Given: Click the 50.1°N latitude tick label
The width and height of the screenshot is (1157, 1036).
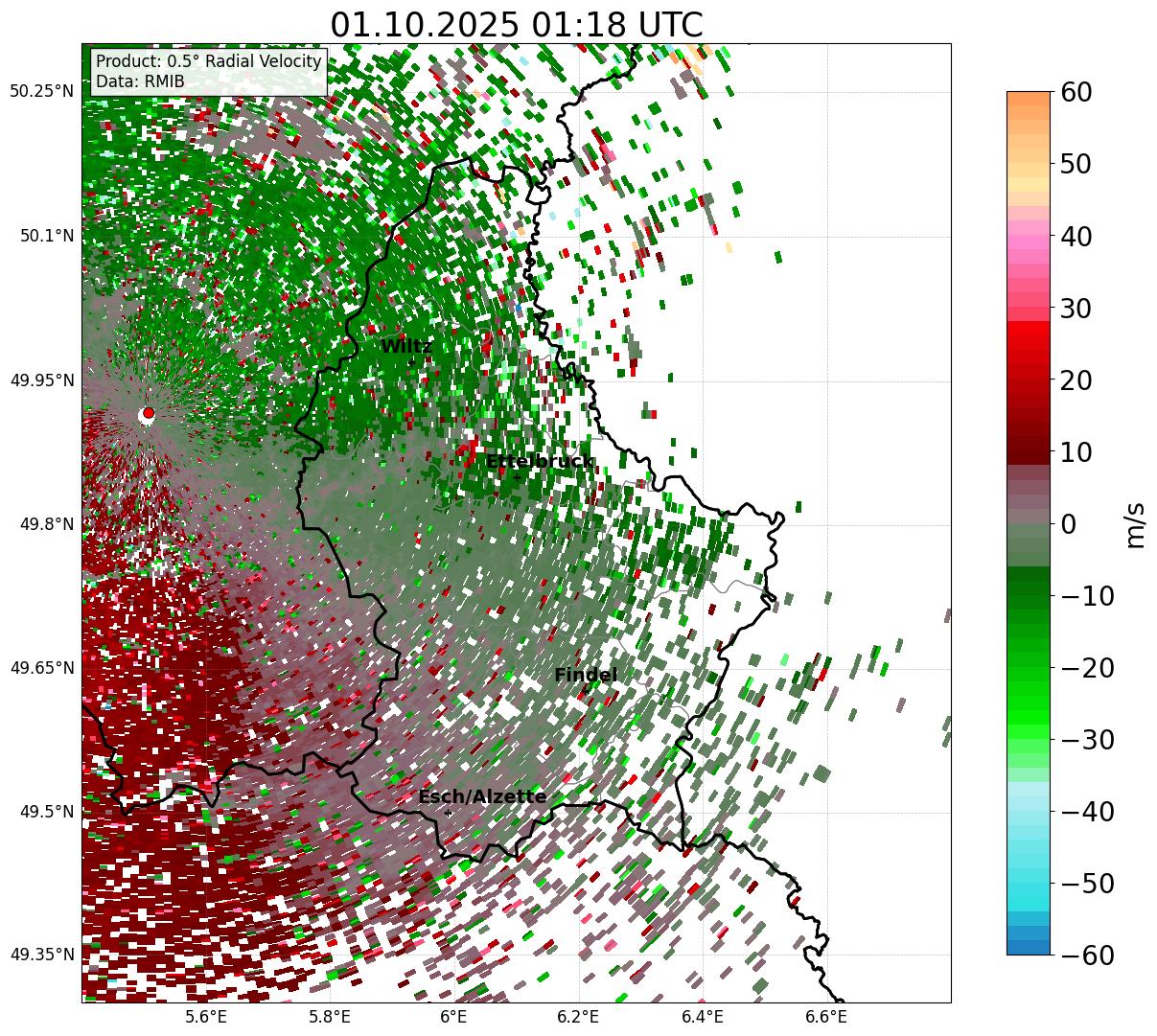Looking at the screenshot, I should tap(46, 236).
